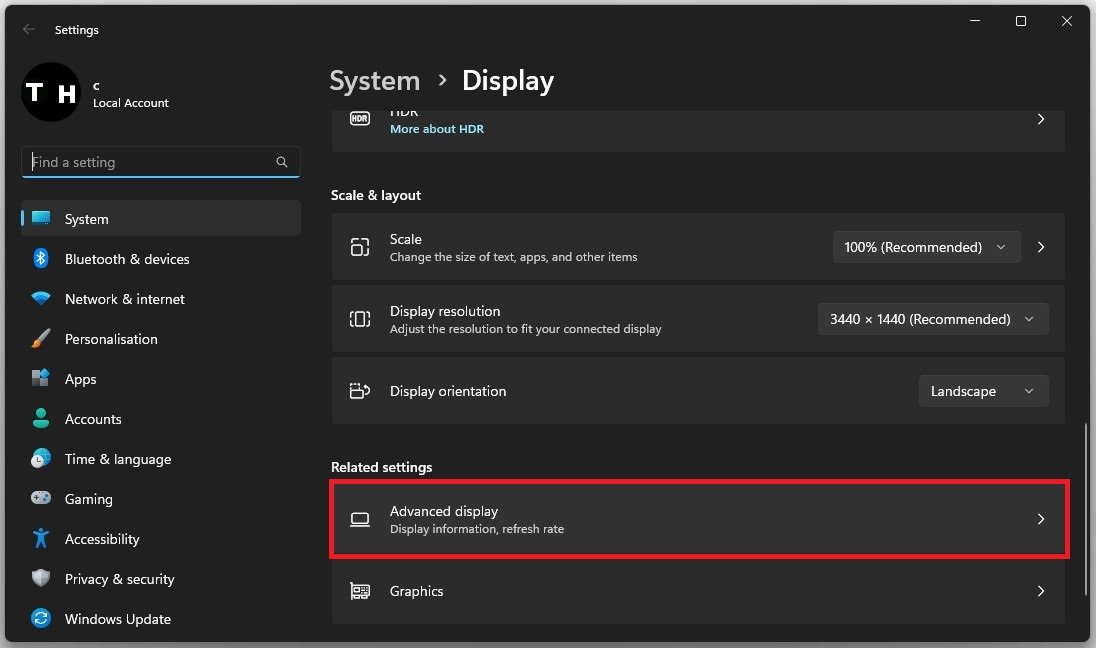1096x648 pixels.
Task: Expand the Scale row chevron arrow
Action: (x=1041, y=247)
